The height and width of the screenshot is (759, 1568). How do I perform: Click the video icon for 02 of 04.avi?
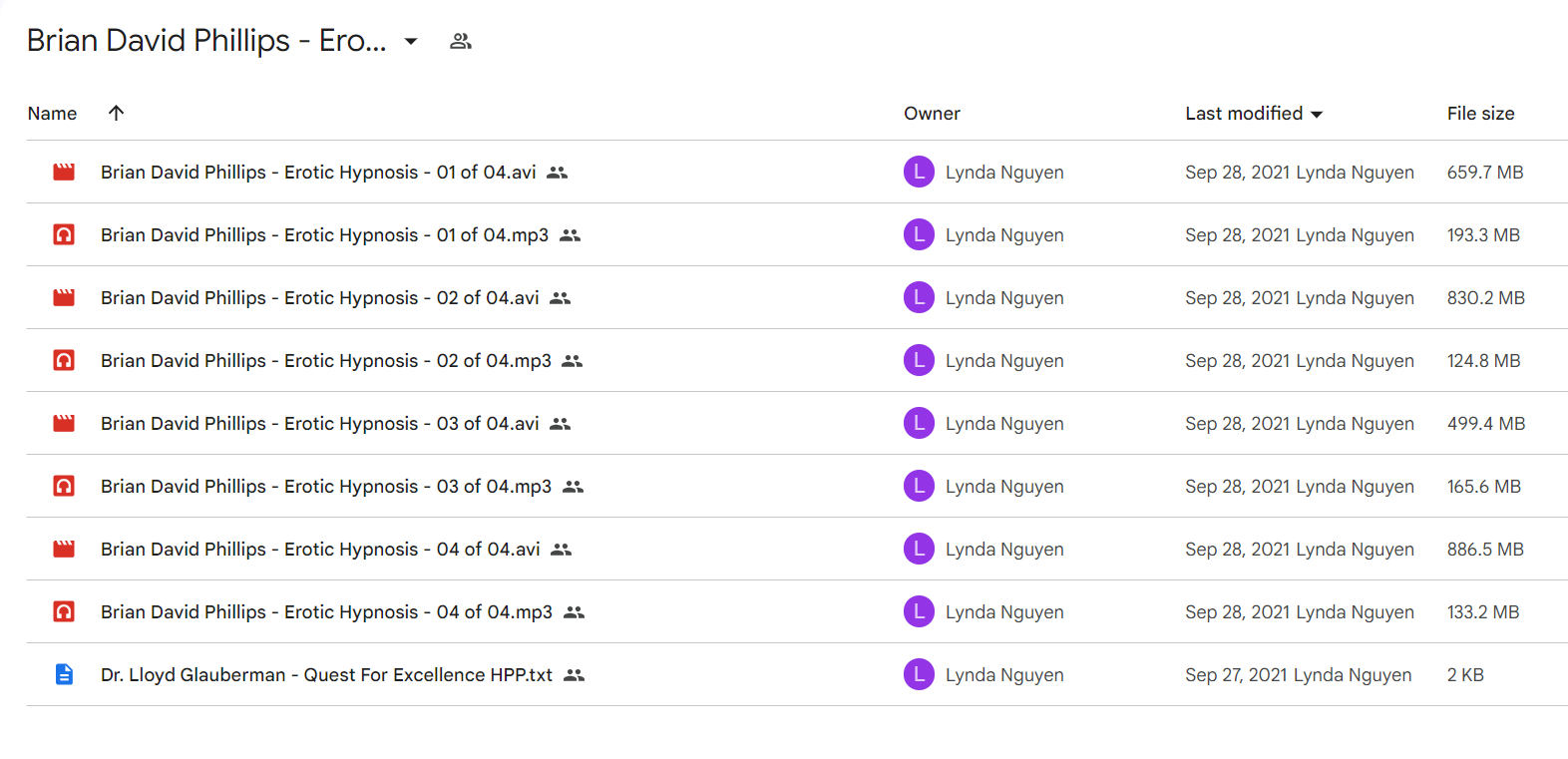click(64, 297)
